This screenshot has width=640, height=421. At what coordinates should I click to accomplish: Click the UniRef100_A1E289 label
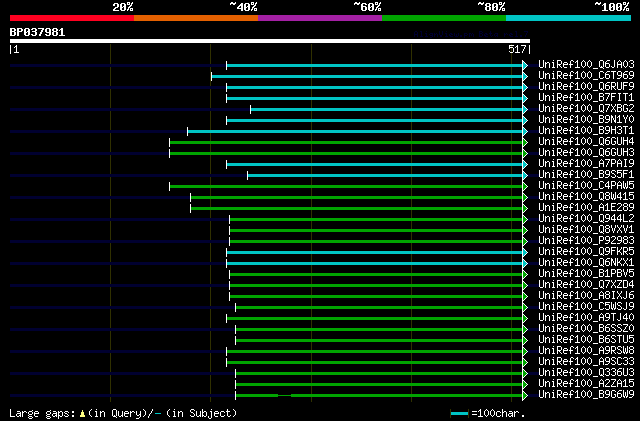(586, 208)
